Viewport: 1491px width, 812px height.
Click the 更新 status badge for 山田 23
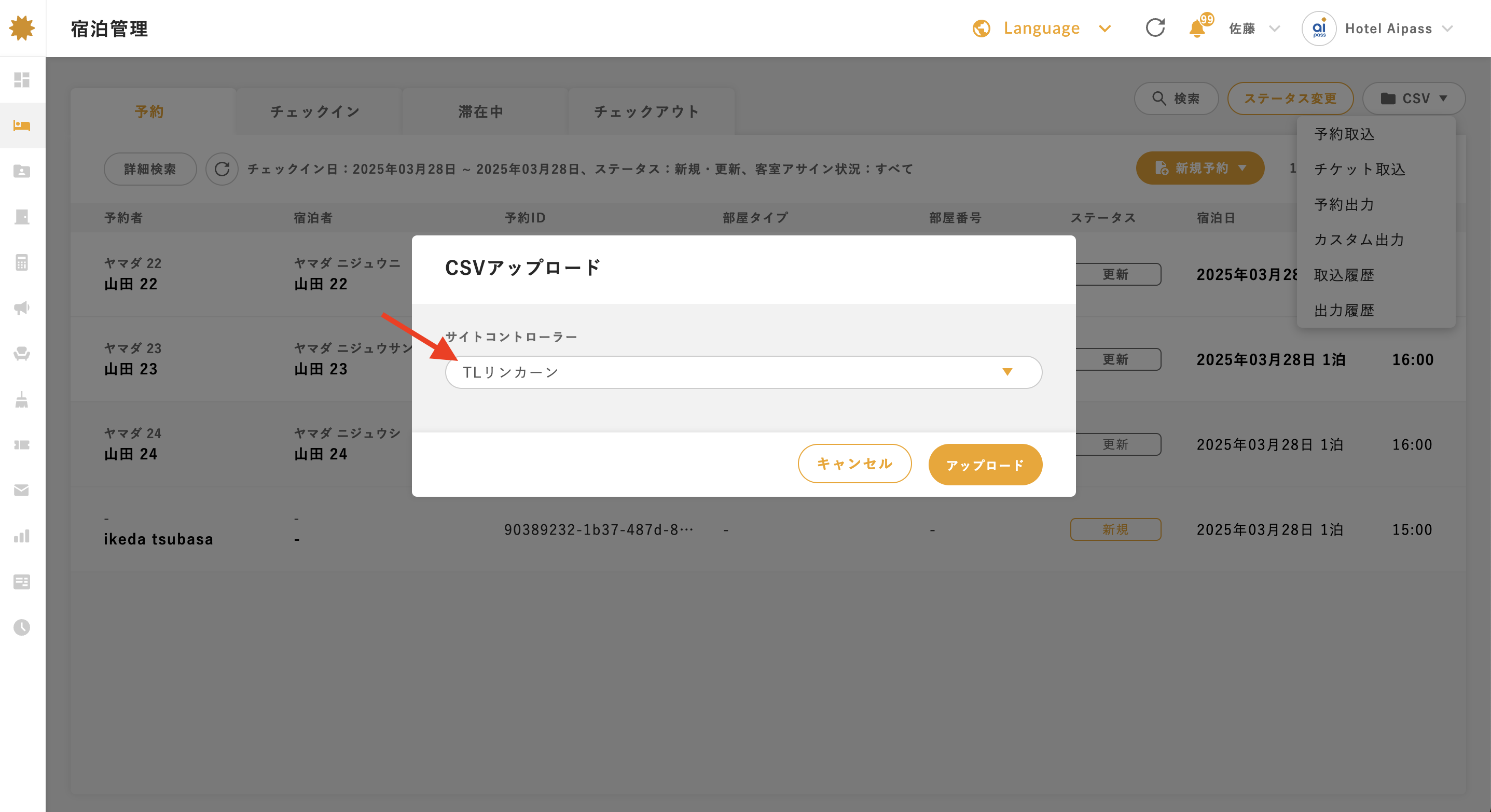[x=1117, y=359]
